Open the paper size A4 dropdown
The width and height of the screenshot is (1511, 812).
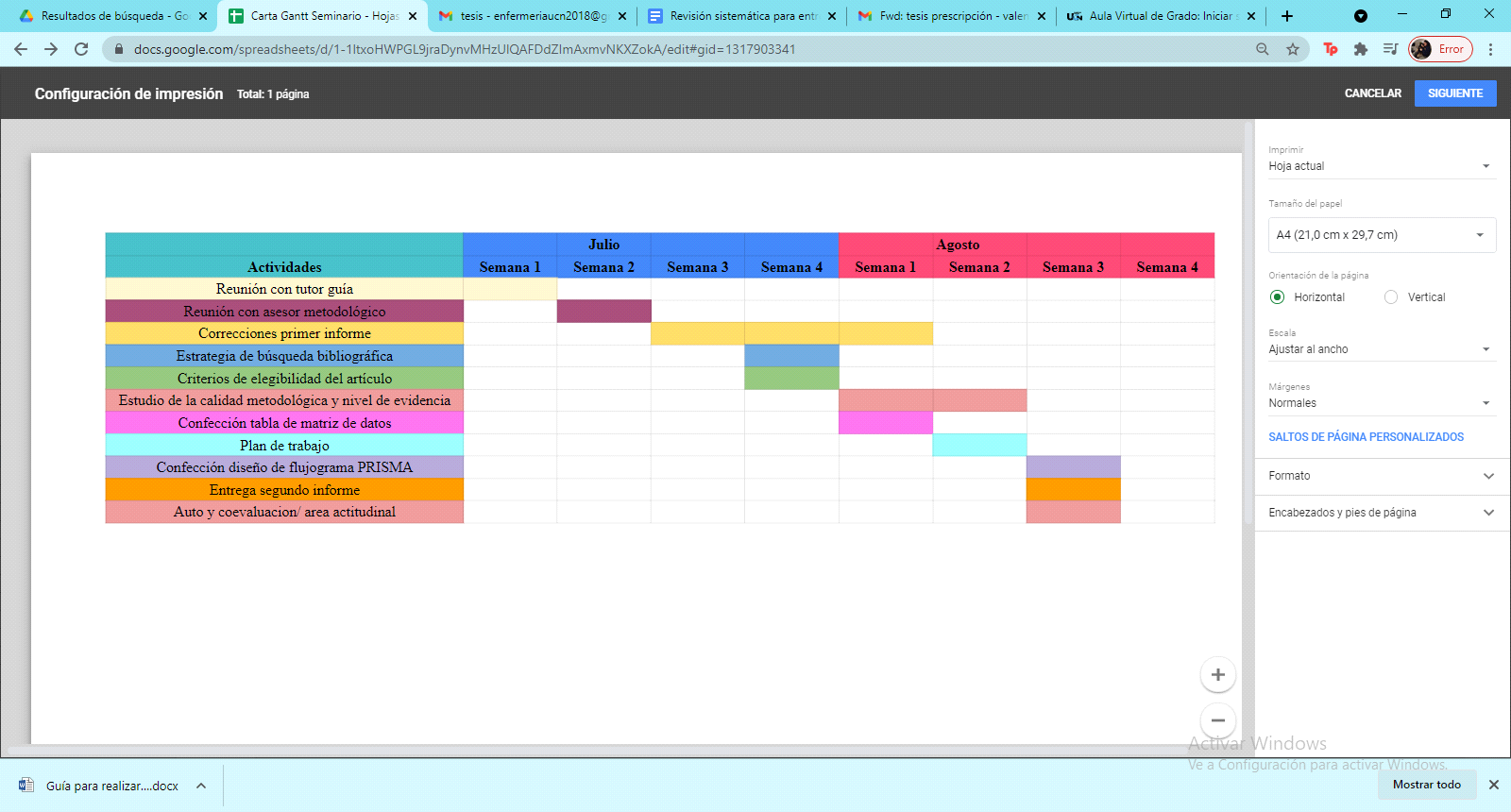1382,235
